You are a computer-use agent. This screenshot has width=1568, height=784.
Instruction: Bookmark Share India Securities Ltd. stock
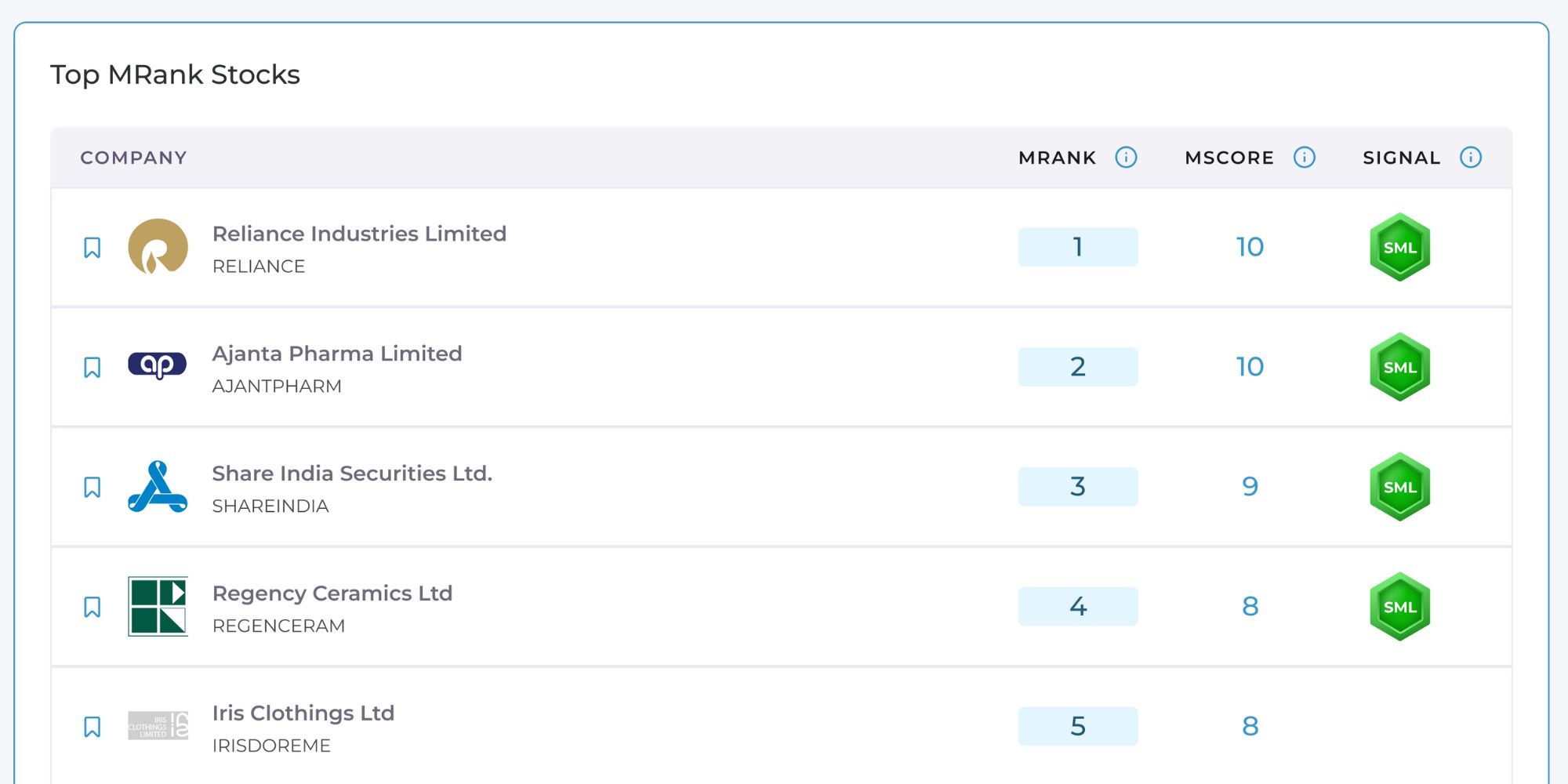click(x=92, y=488)
